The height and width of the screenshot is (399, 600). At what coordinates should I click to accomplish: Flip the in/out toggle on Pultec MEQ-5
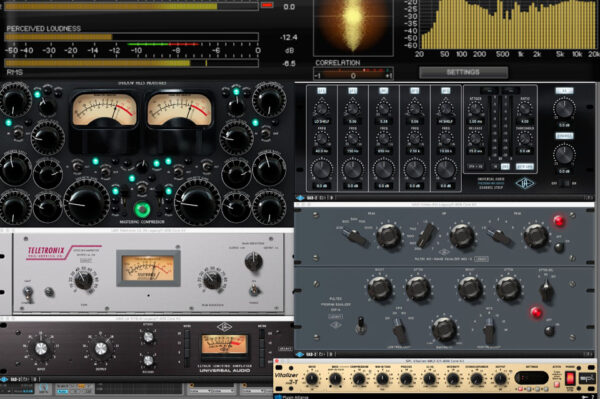coord(559,247)
